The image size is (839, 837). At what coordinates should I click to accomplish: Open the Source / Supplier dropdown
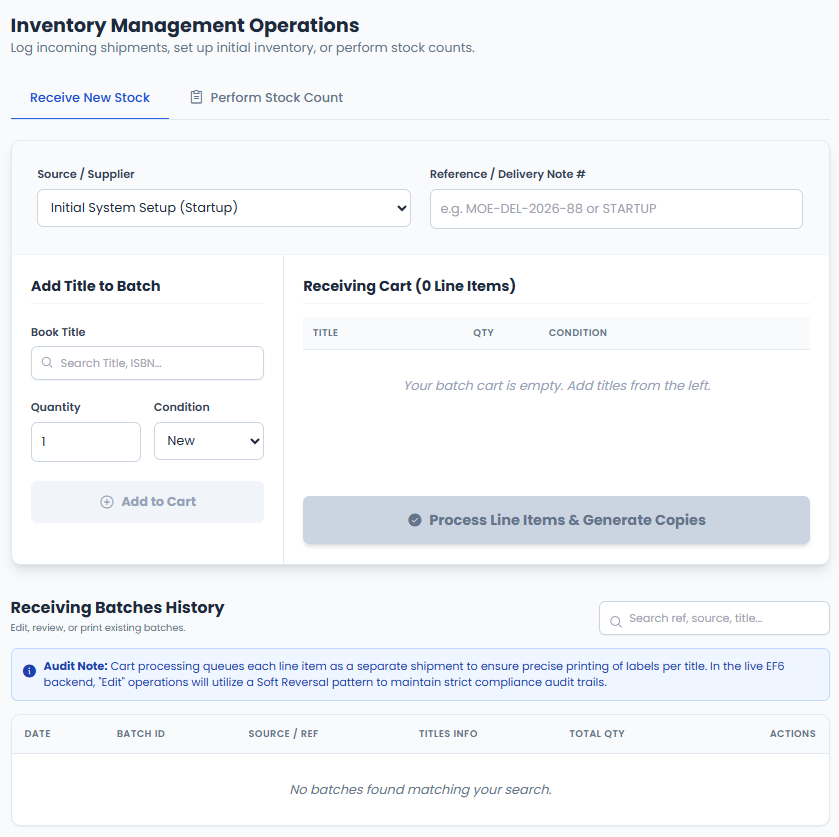(x=224, y=208)
